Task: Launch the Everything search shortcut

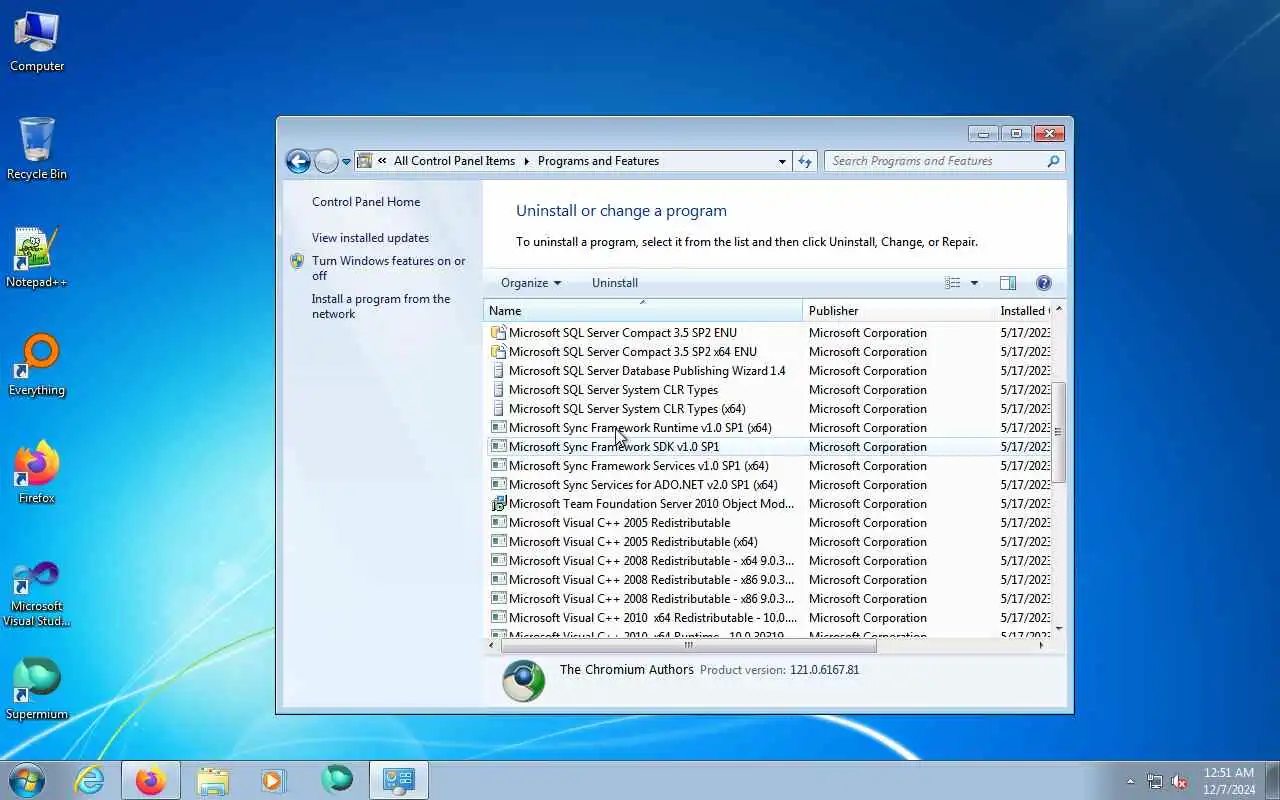Action: [x=37, y=366]
